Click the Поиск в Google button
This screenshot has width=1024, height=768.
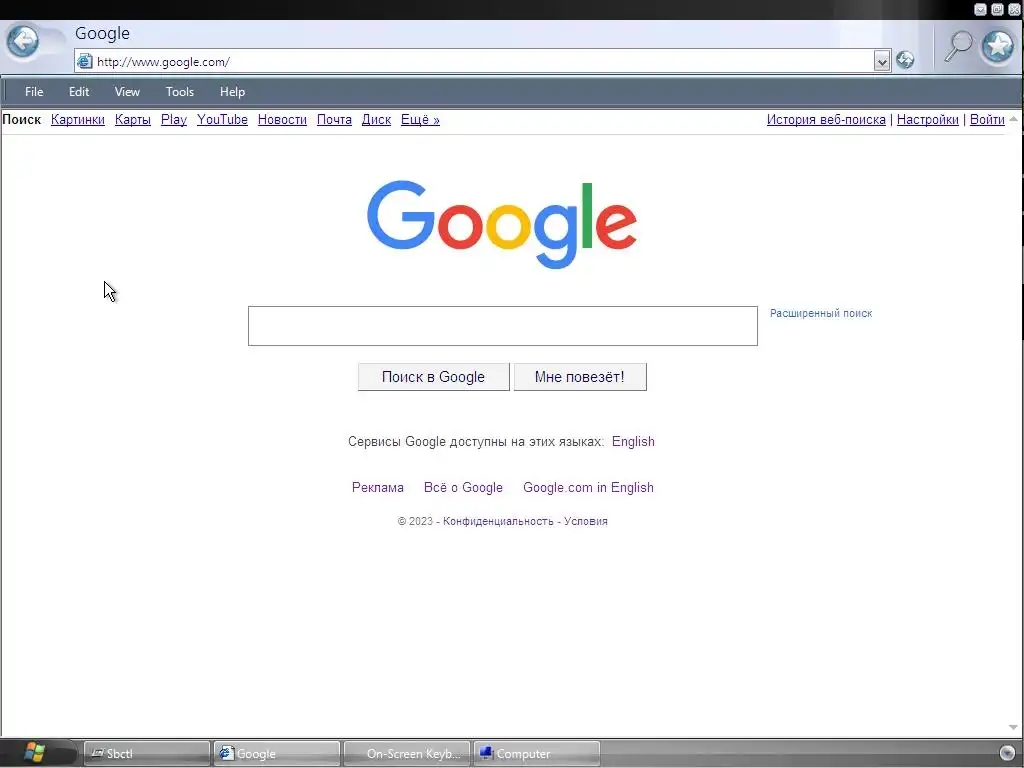(x=434, y=377)
